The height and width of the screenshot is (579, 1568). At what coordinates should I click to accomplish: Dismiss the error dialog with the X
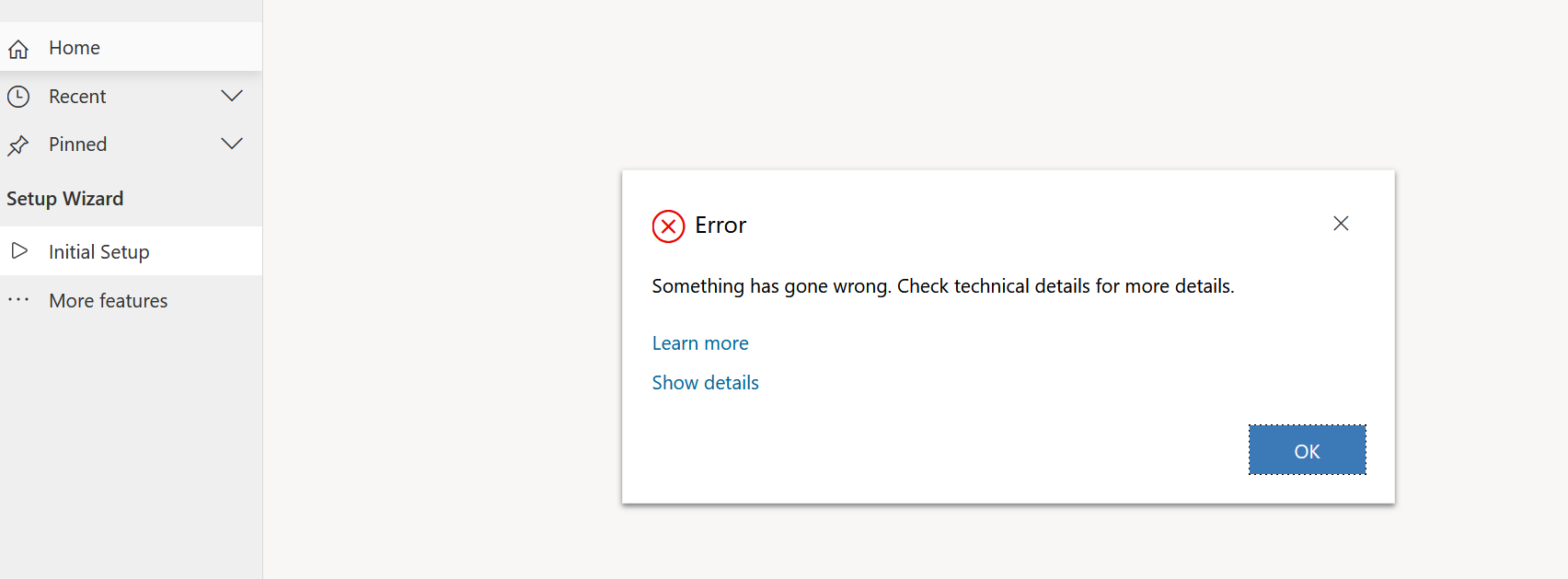tap(1341, 224)
